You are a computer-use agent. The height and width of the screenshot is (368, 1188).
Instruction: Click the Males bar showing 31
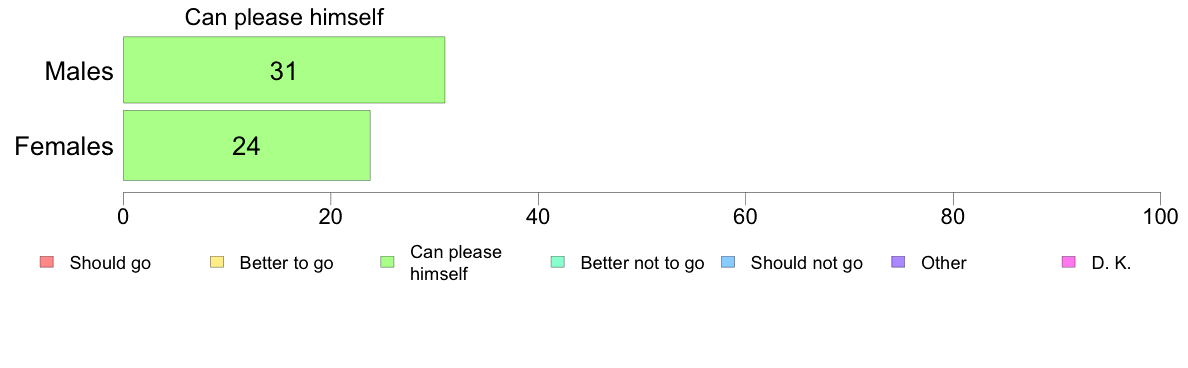(x=284, y=70)
